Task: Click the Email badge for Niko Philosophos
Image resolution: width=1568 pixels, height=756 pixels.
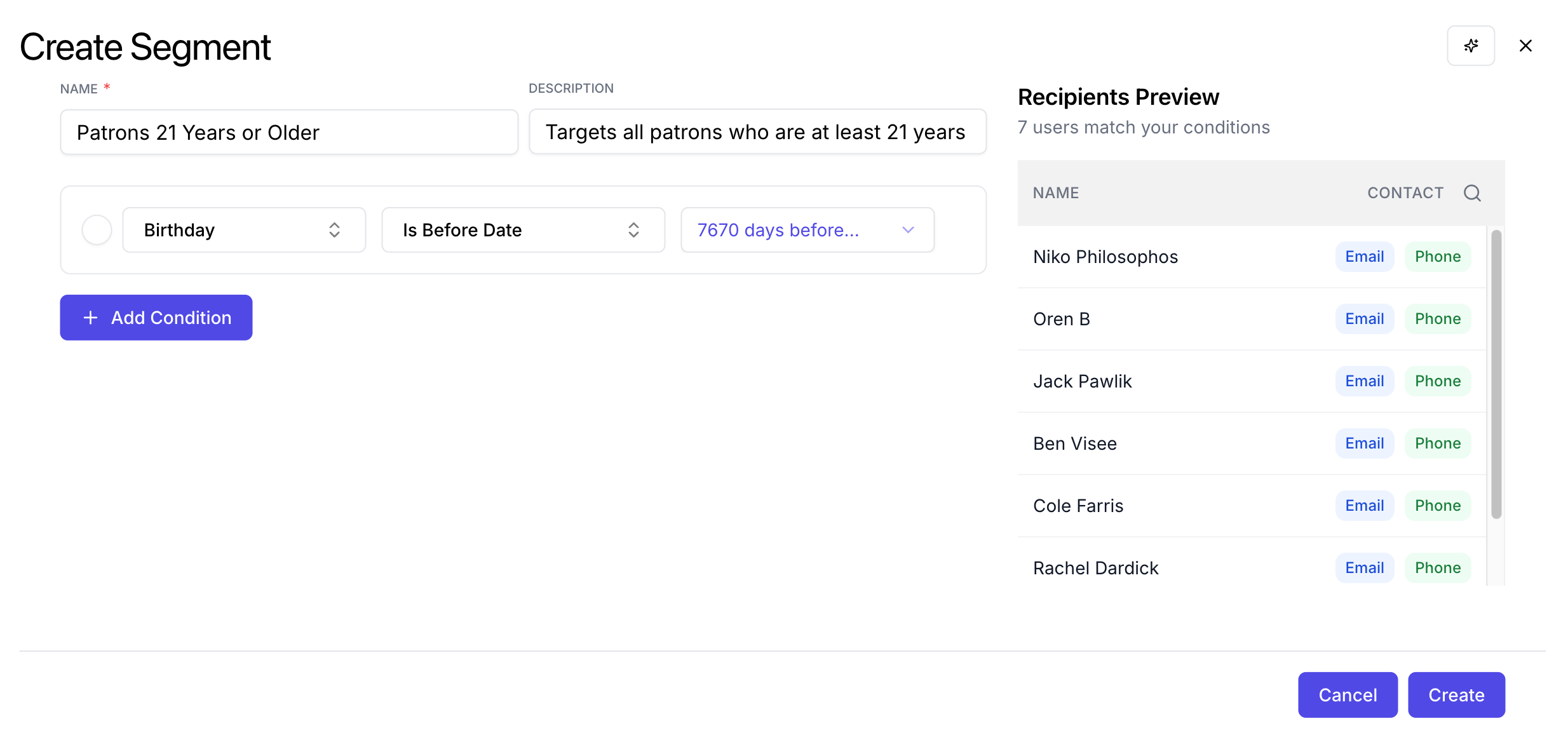Action: click(x=1364, y=257)
